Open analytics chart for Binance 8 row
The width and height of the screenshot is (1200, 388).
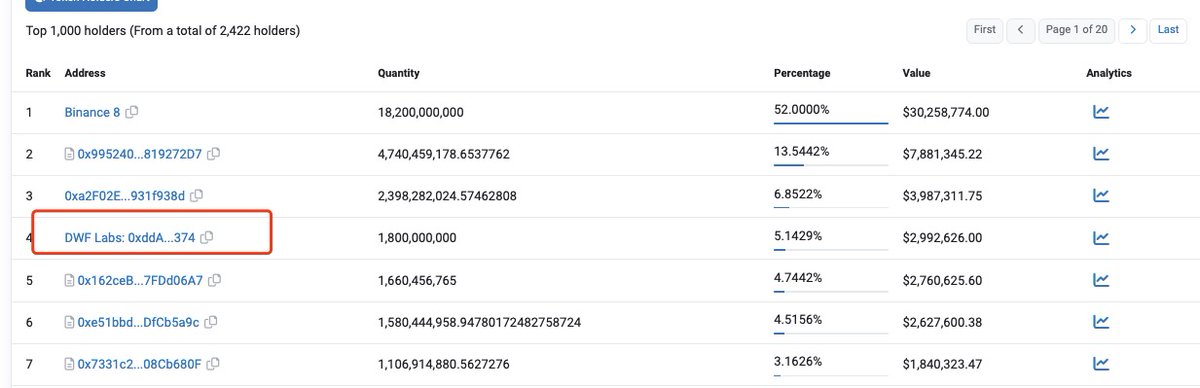point(1101,112)
